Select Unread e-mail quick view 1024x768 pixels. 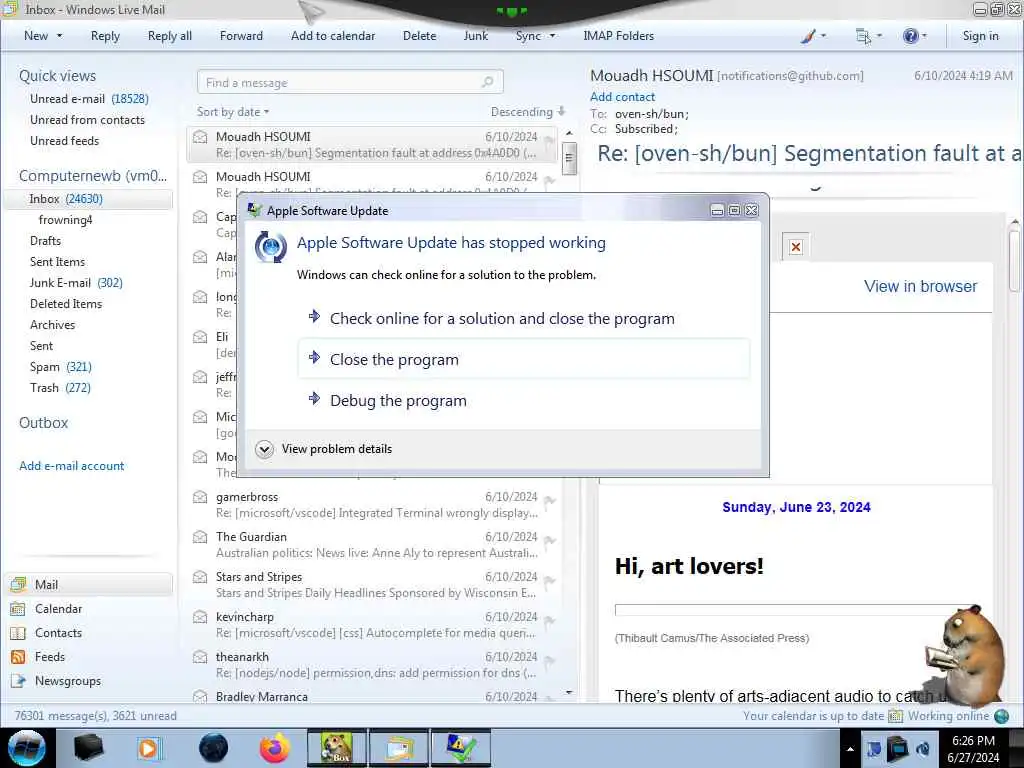[89, 99]
